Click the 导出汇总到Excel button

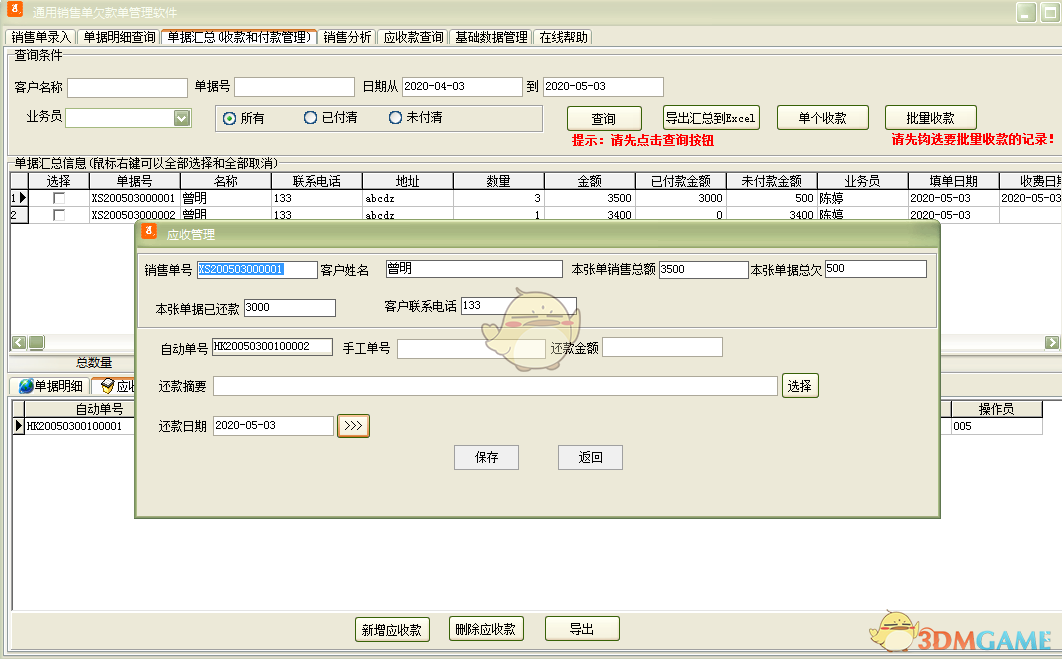(711, 116)
